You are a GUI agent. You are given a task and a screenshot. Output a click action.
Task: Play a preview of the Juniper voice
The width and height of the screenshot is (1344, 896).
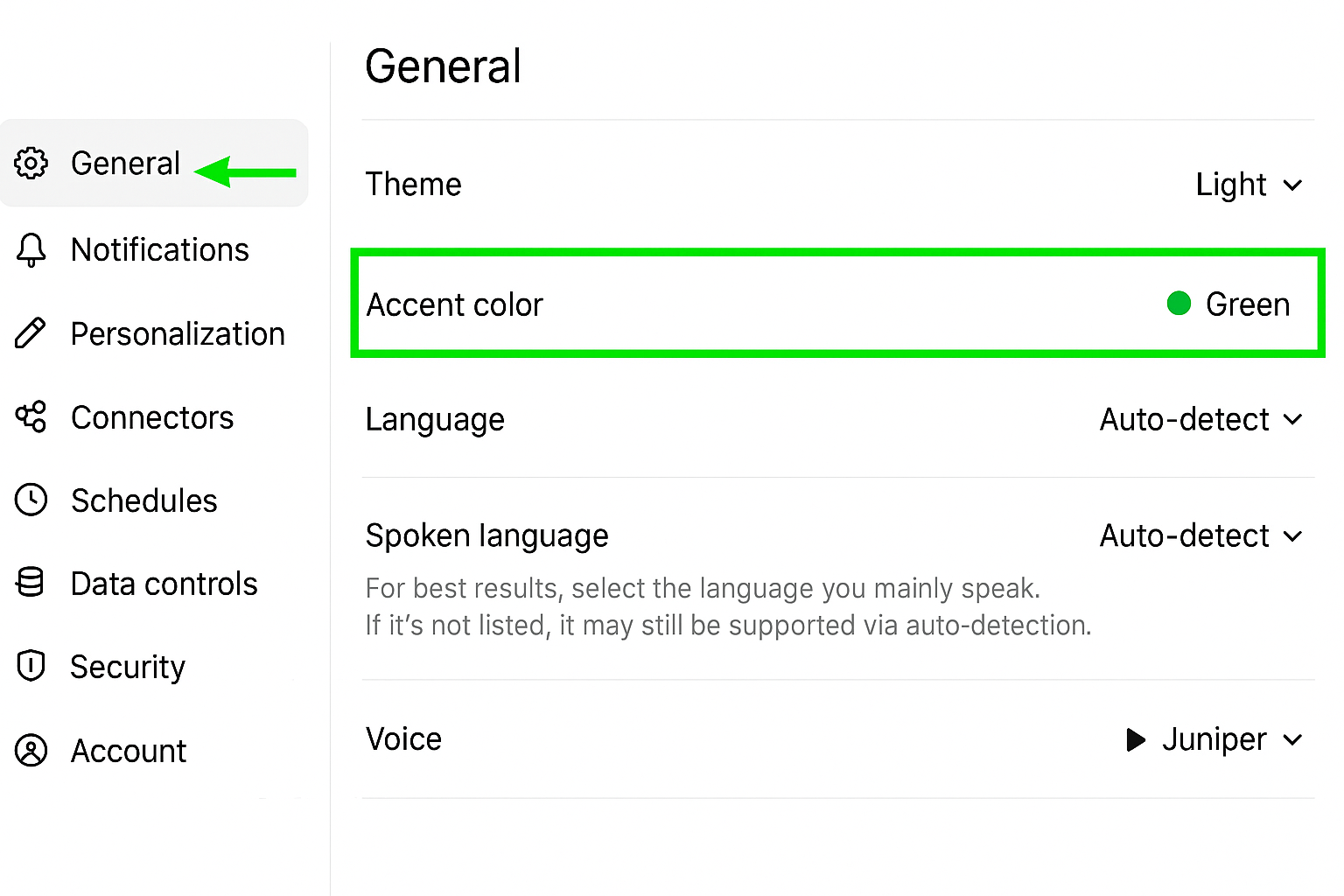pos(1135,739)
